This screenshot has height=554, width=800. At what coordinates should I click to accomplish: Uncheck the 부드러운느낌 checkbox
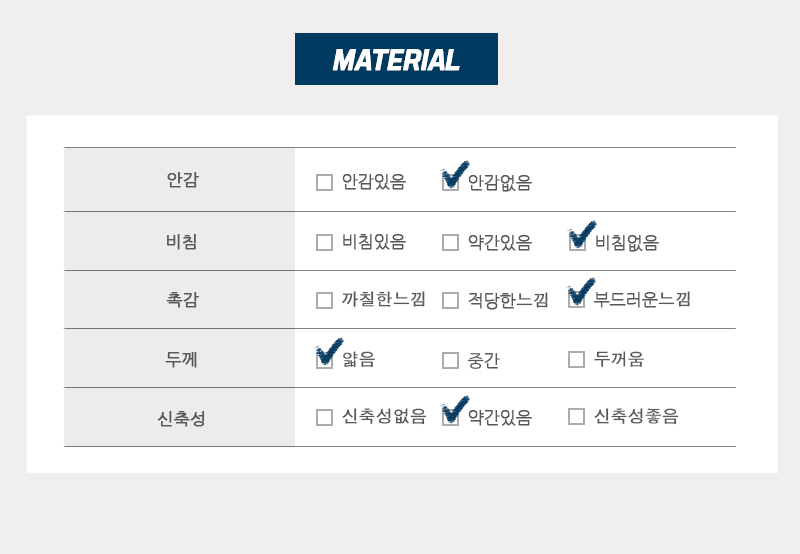pos(577,300)
